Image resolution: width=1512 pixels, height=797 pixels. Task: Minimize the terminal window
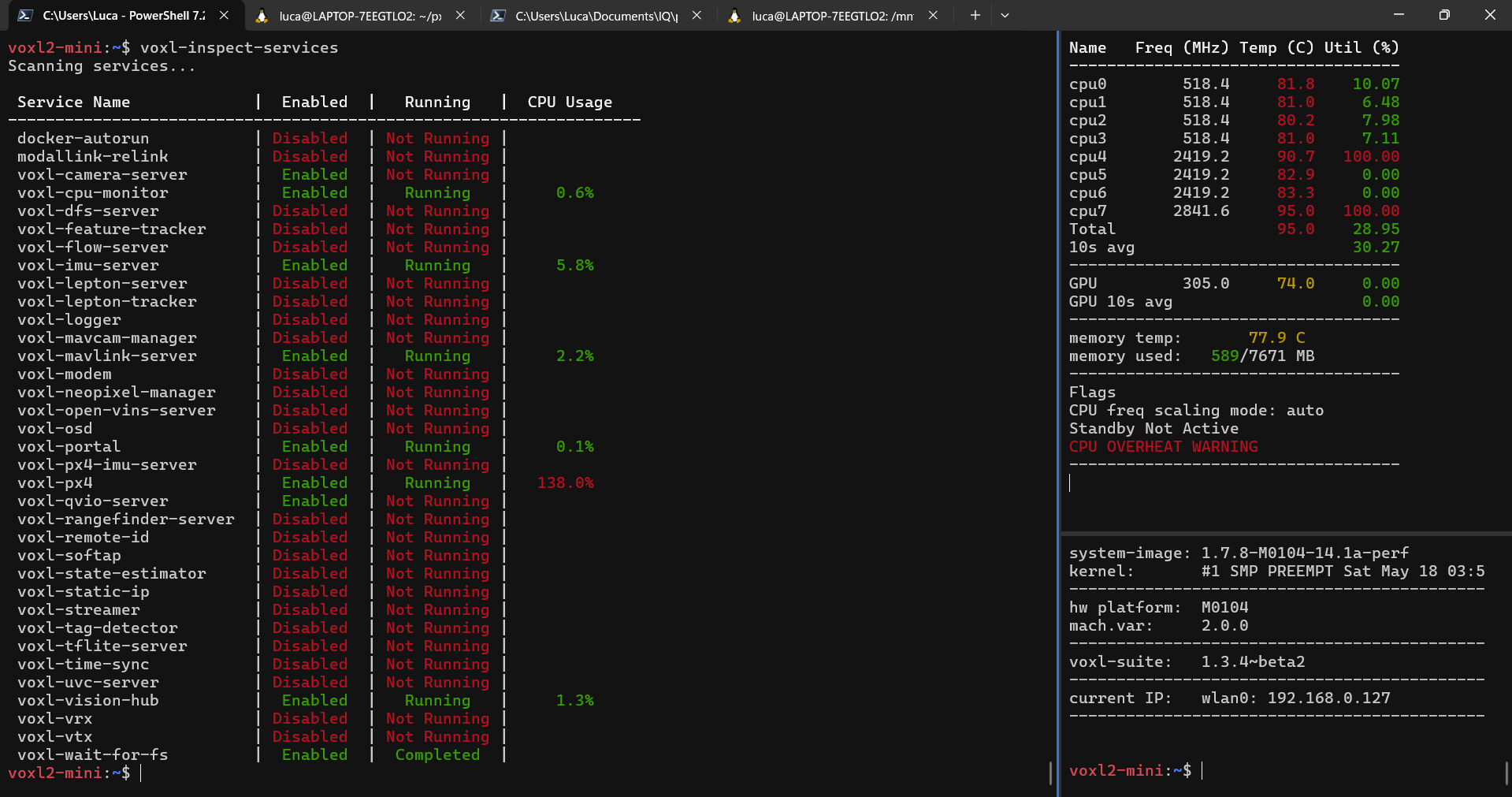[x=1399, y=15]
